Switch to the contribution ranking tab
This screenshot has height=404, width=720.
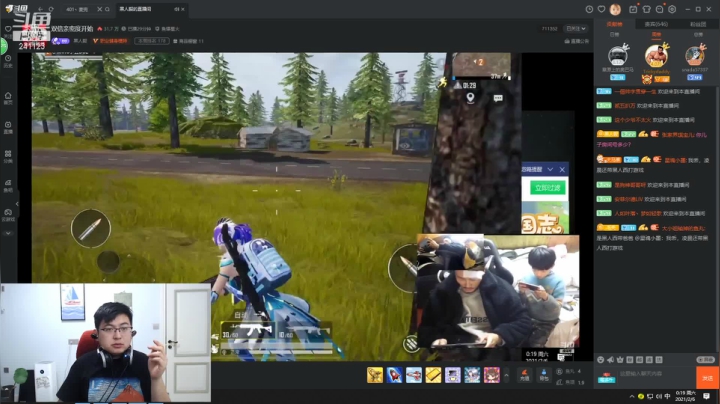coord(614,24)
